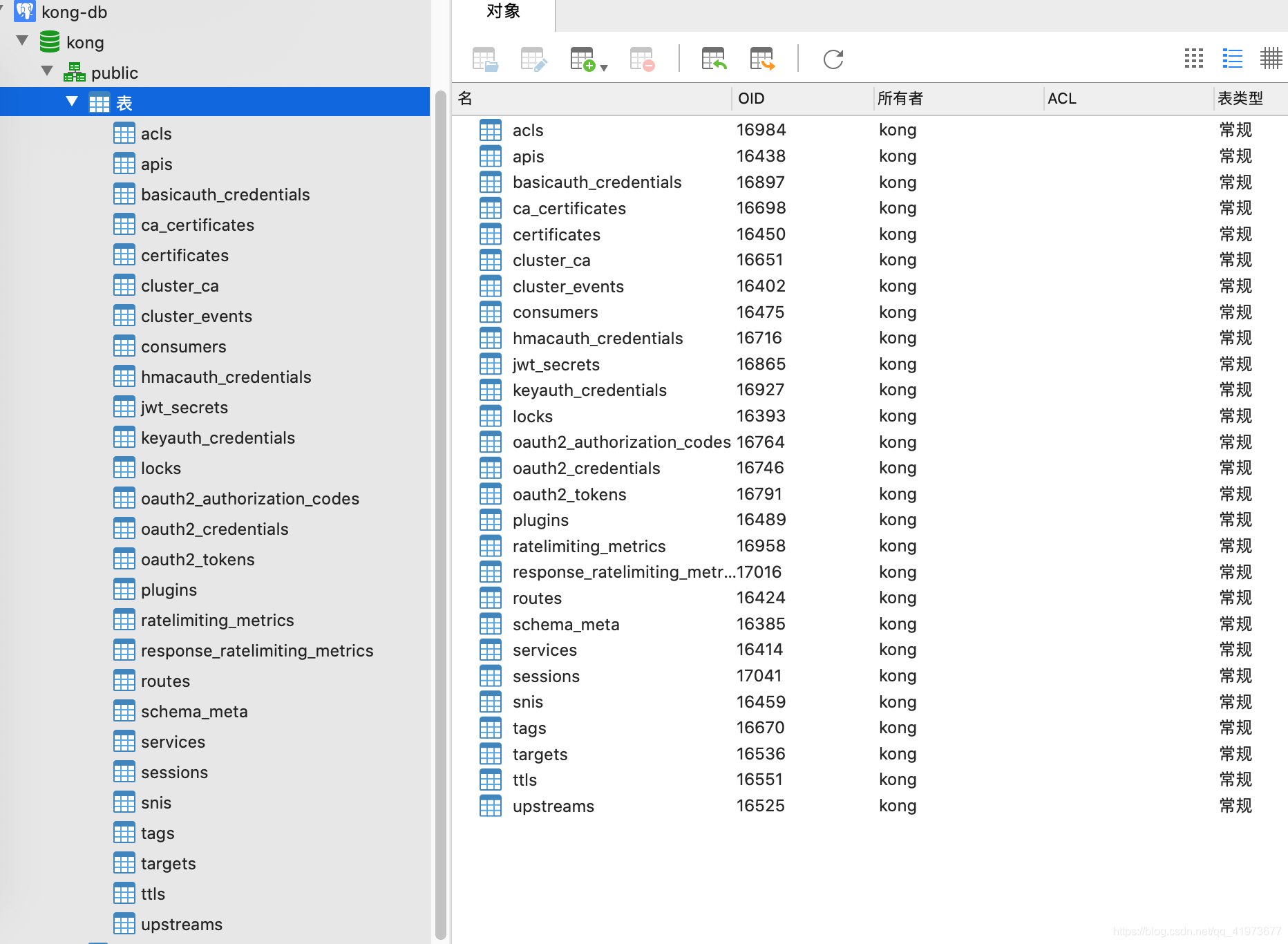The image size is (1288, 944).
Task: Select the public schema in the tree
Action: [x=114, y=73]
